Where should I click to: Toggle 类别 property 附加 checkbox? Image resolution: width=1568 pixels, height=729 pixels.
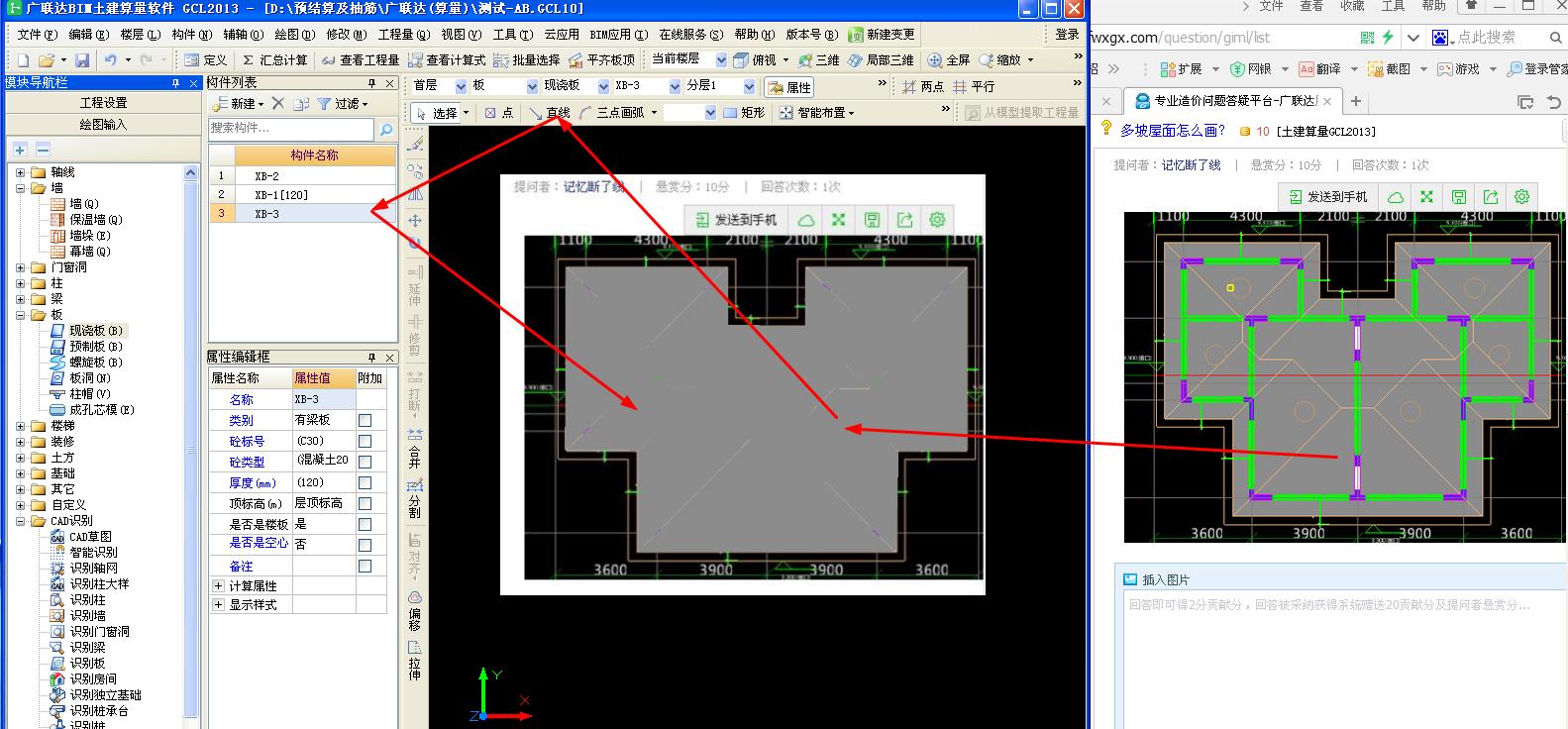tap(365, 420)
